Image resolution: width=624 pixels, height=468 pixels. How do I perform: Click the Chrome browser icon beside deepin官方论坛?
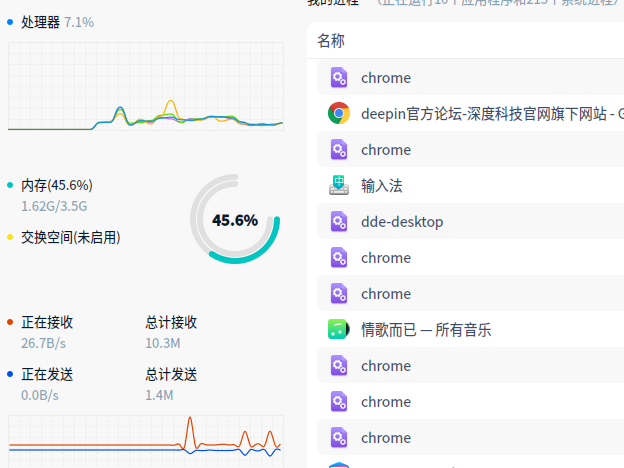click(x=338, y=113)
